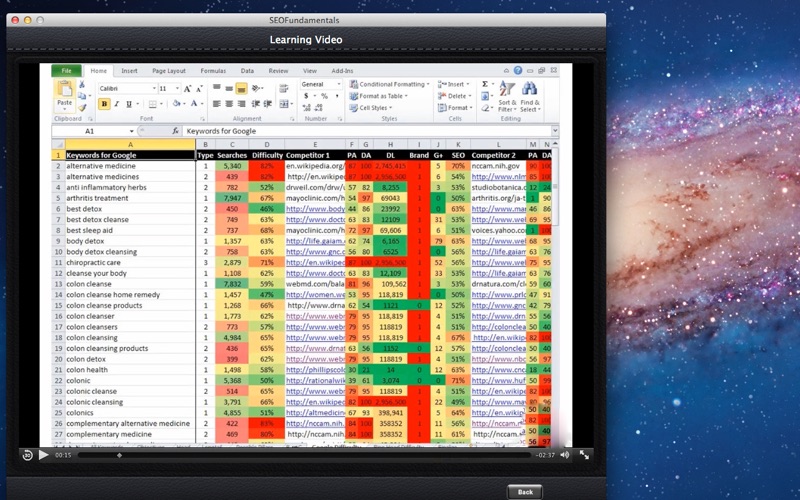Open the http://altmedicine link in colonics row
Image resolution: width=800 pixels, height=500 pixels.
[315, 413]
